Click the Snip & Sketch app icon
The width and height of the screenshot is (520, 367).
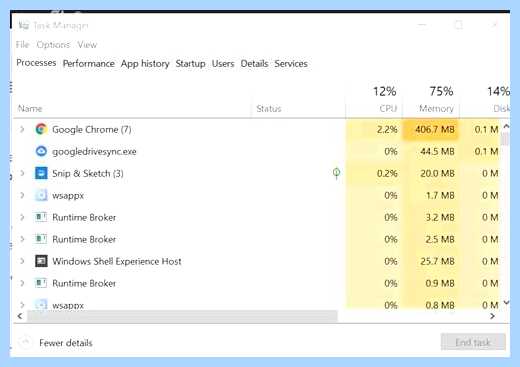41,173
